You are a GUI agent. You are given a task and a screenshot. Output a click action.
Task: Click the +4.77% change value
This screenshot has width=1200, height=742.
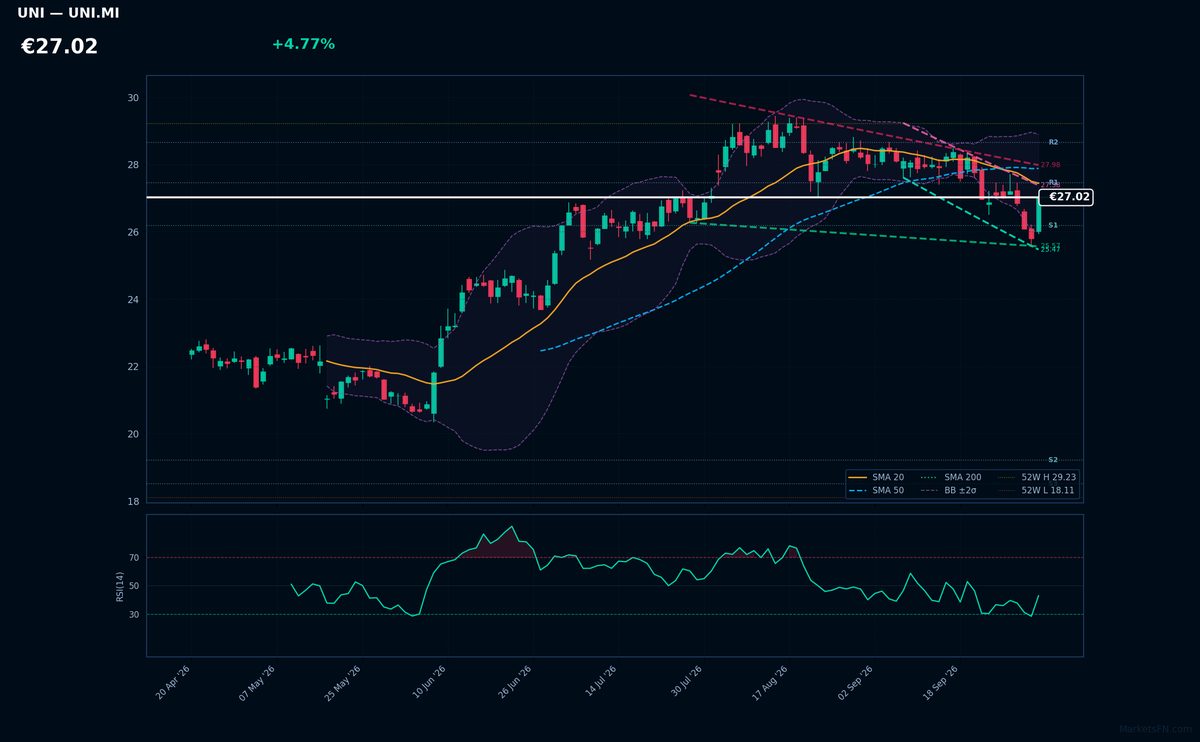click(x=303, y=44)
